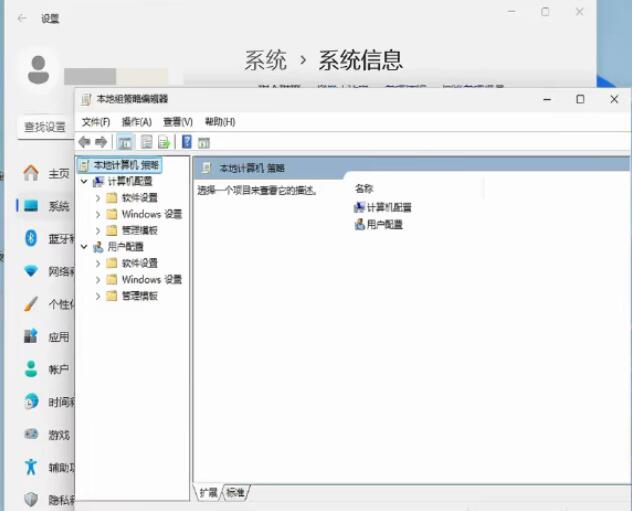This screenshot has width=632, height=511.
Task: Click 软件设置 folder icon under 计算机配置
Action: (x=112, y=197)
